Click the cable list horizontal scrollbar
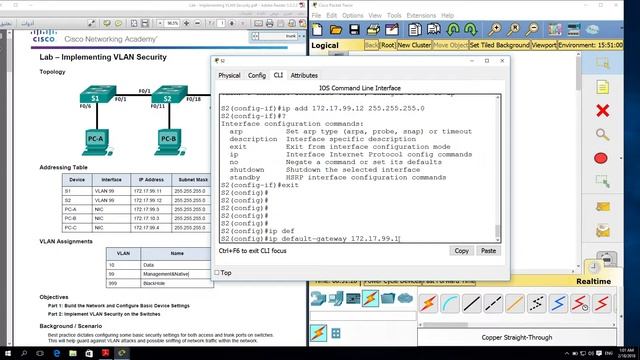The height and width of the screenshot is (360, 640). point(445,325)
